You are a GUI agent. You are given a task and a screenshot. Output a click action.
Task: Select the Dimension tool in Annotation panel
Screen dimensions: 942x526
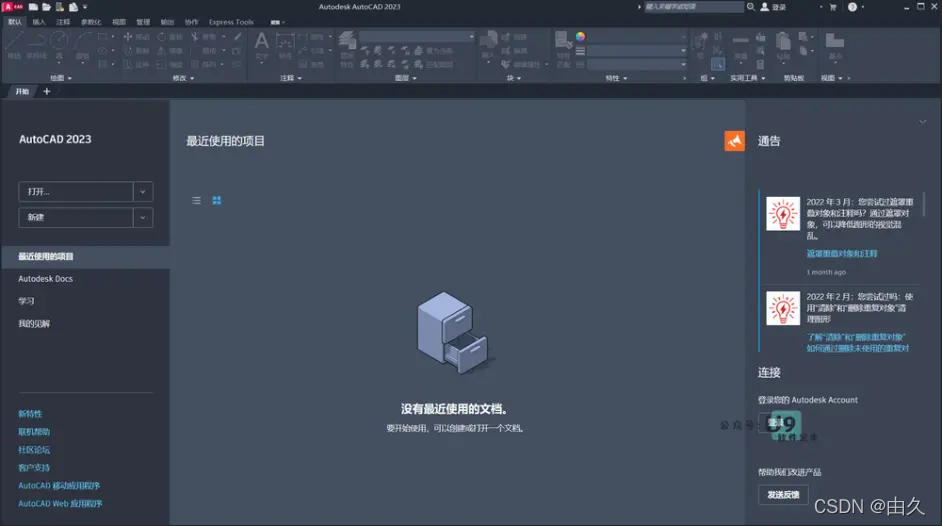click(x=285, y=45)
